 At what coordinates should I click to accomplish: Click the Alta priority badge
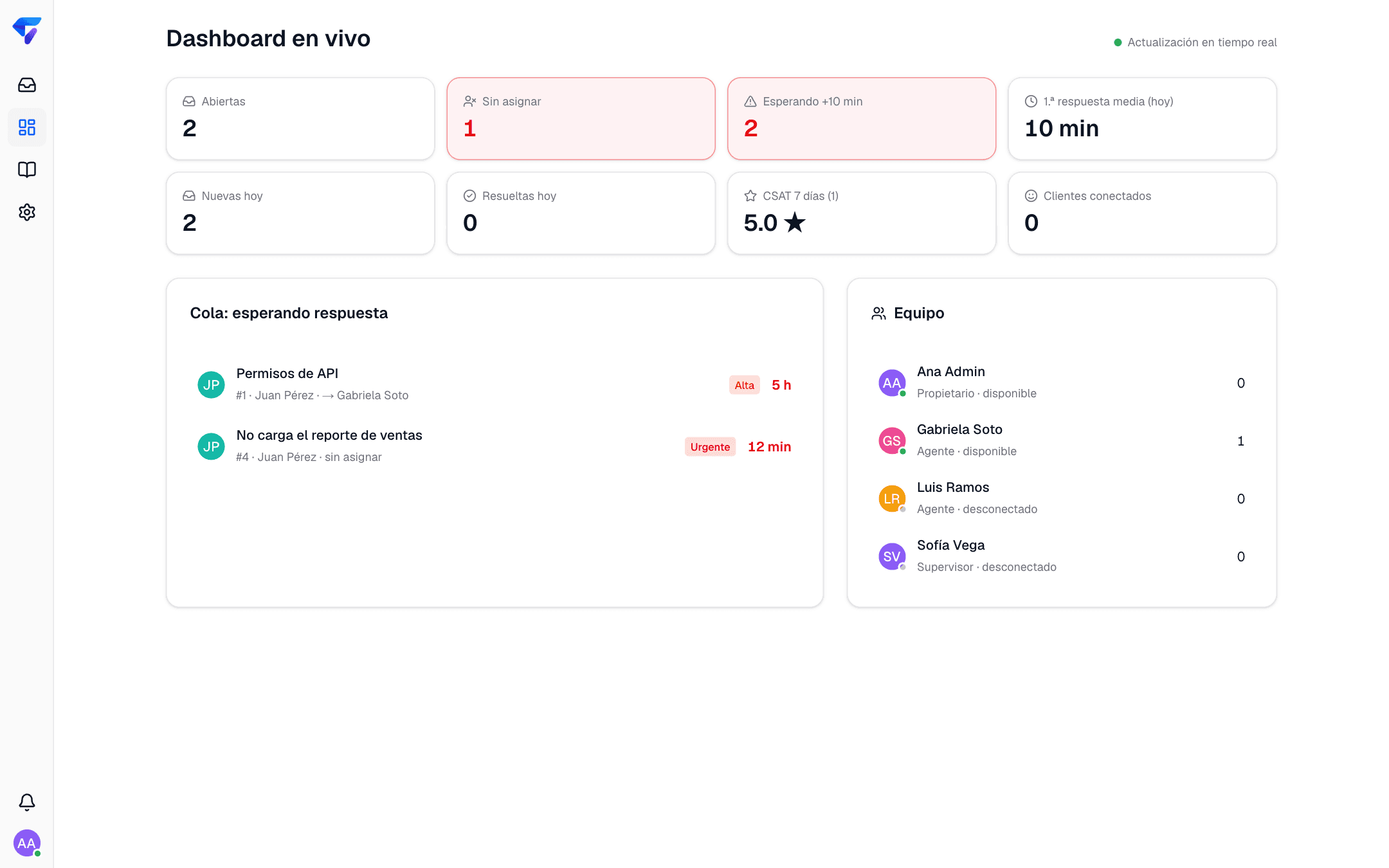745,385
